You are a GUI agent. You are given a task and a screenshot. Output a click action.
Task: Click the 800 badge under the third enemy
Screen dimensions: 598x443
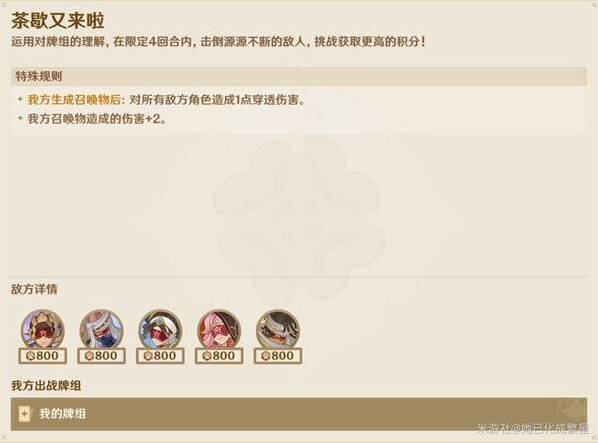[160, 356]
